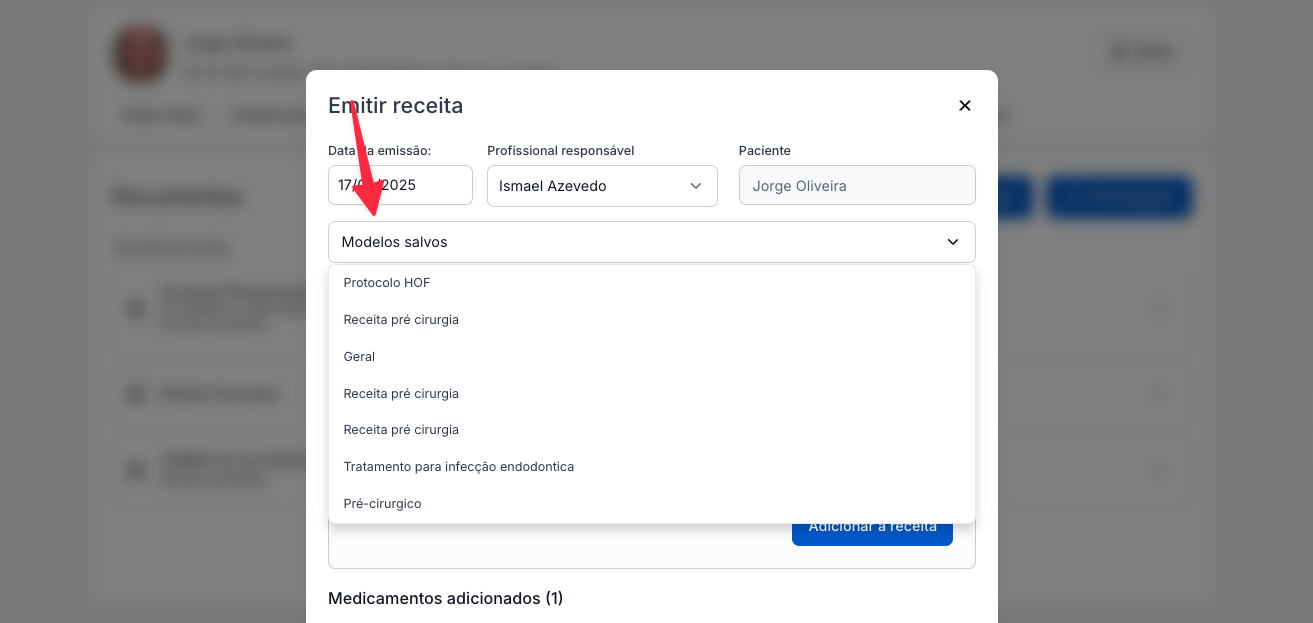The image size is (1313, 623).
Task: Click the patient avatar photo in the background
Action: (x=140, y=54)
